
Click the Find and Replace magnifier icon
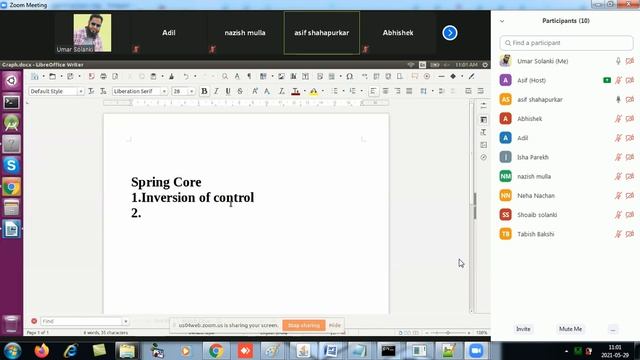pyautogui.click(x=225, y=76)
